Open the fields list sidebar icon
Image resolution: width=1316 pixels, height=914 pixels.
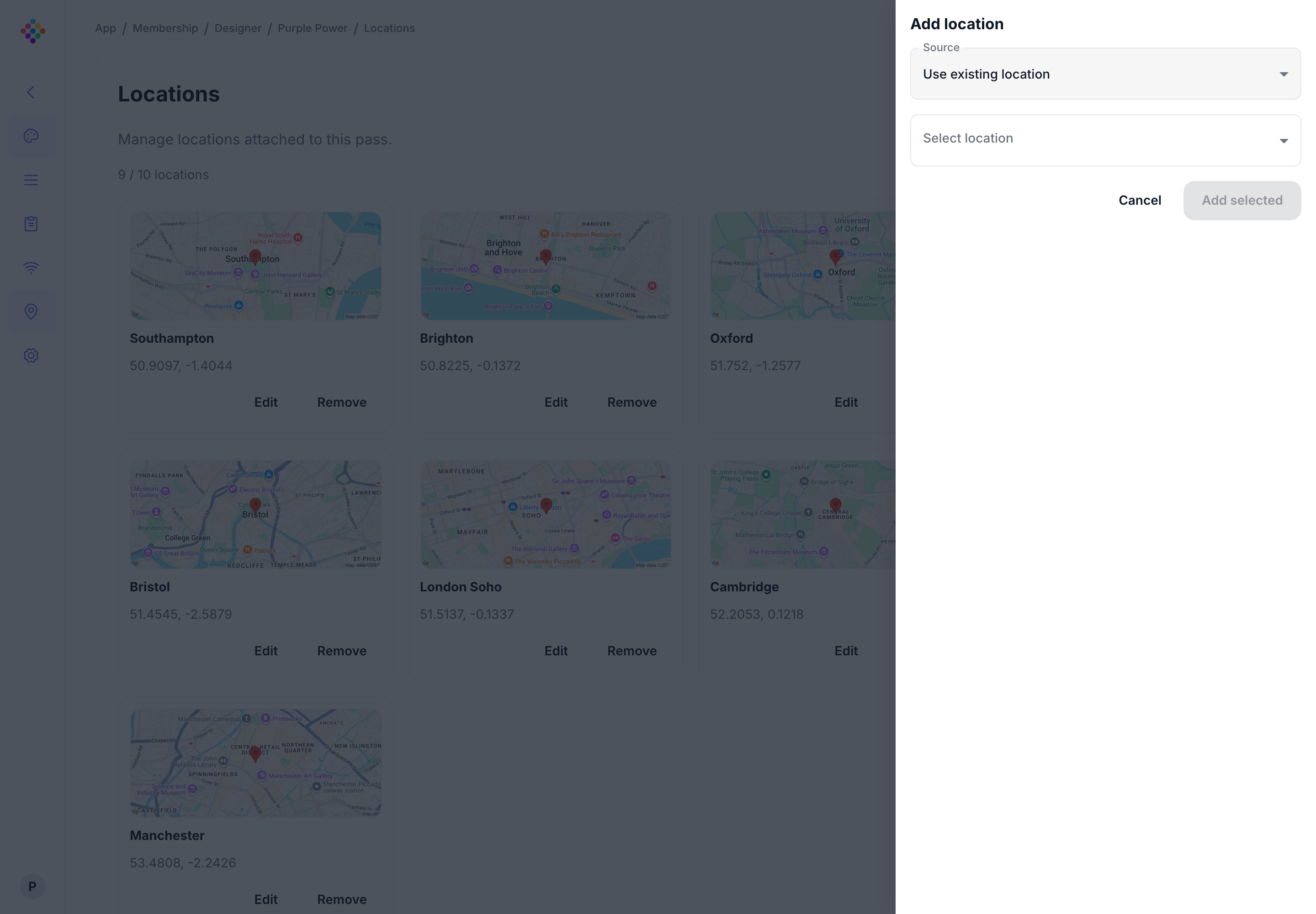pos(31,180)
